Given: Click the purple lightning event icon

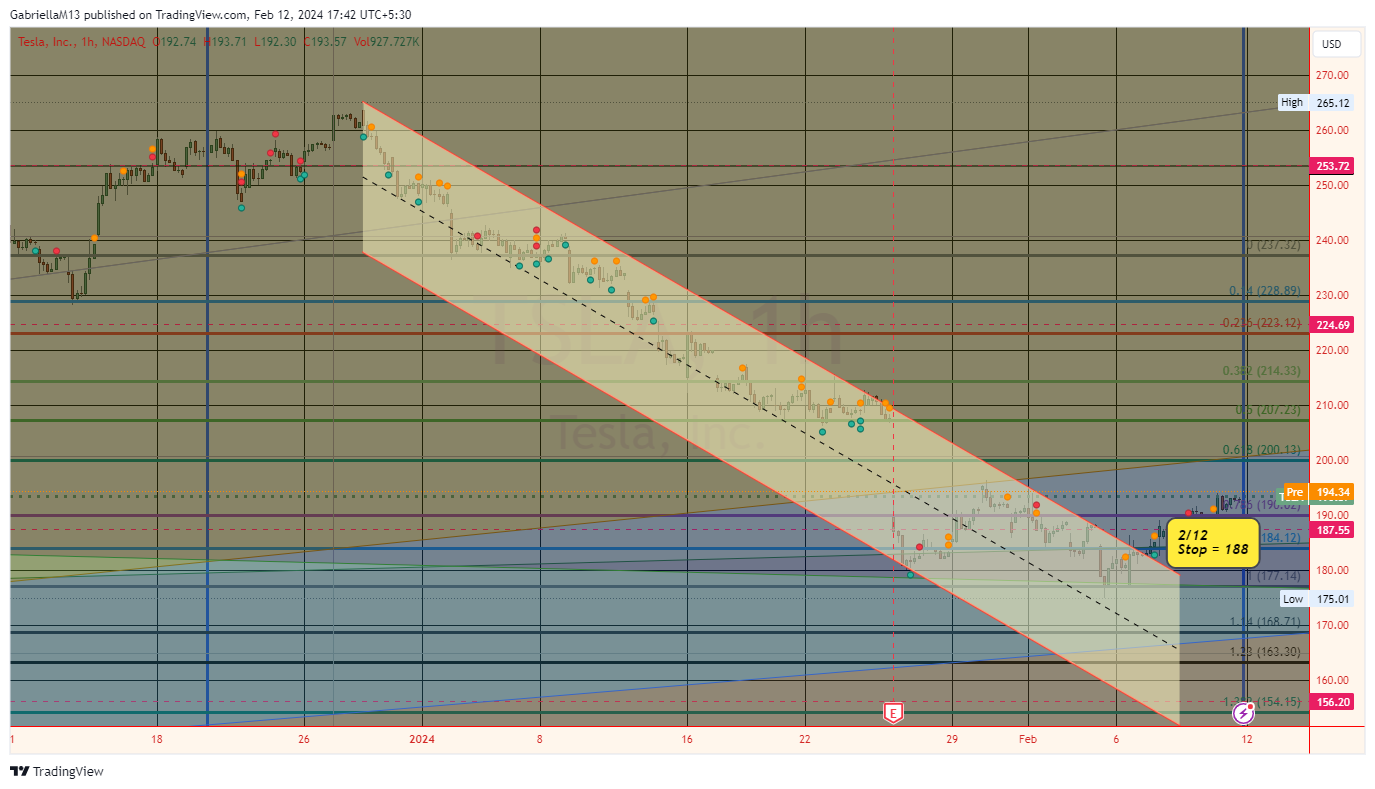Looking at the screenshot, I should pyautogui.click(x=1244, y=713).
